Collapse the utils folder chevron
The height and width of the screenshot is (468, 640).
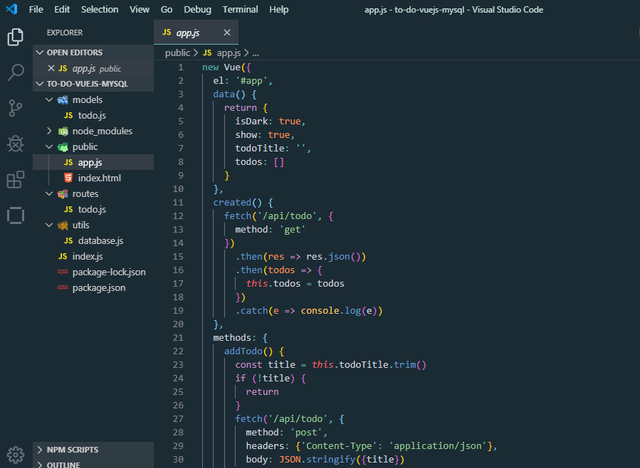(49, 225)
